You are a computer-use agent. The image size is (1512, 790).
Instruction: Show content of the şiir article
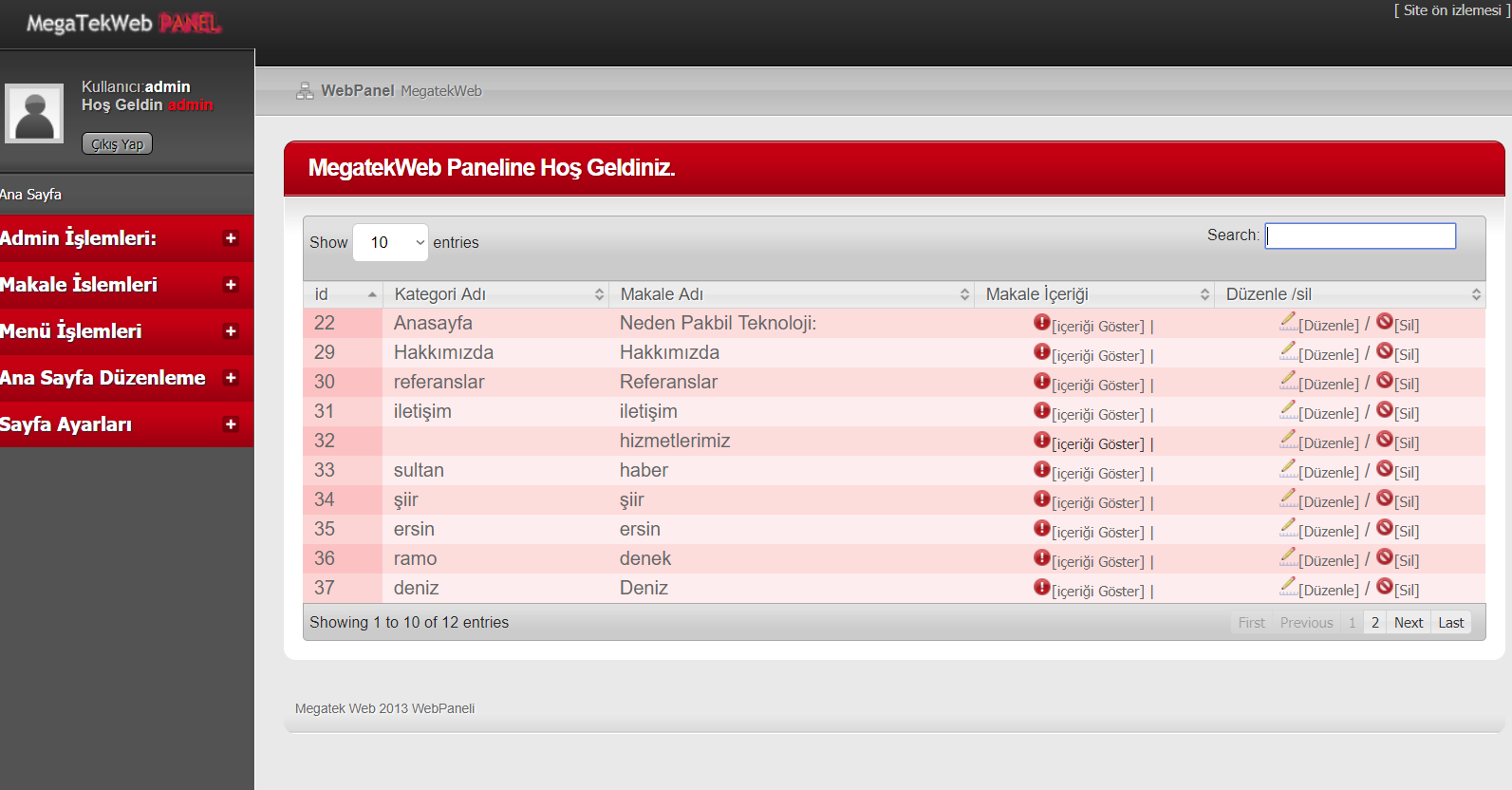1097,503
